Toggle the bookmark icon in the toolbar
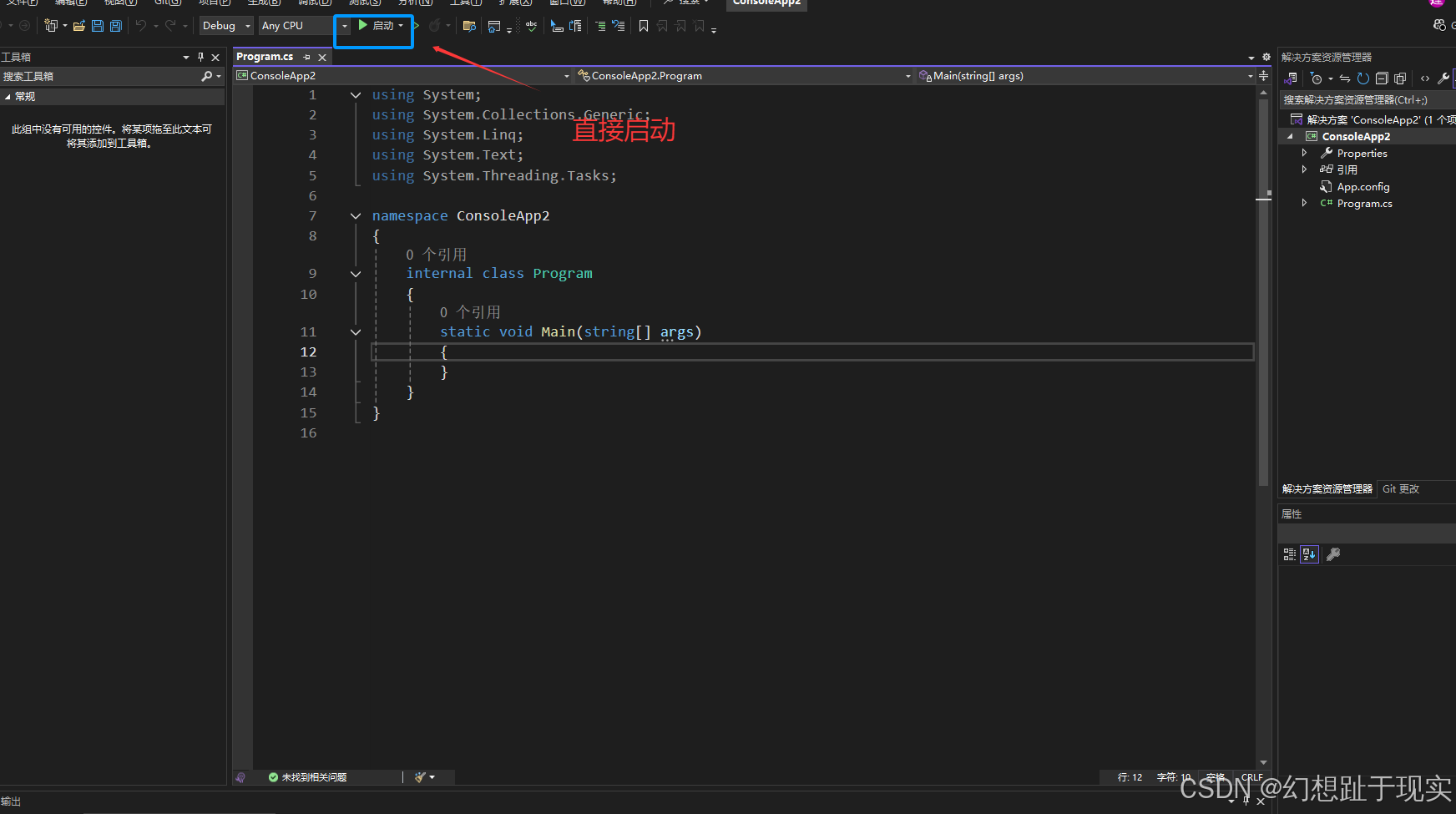 click(x=643, y=26)
